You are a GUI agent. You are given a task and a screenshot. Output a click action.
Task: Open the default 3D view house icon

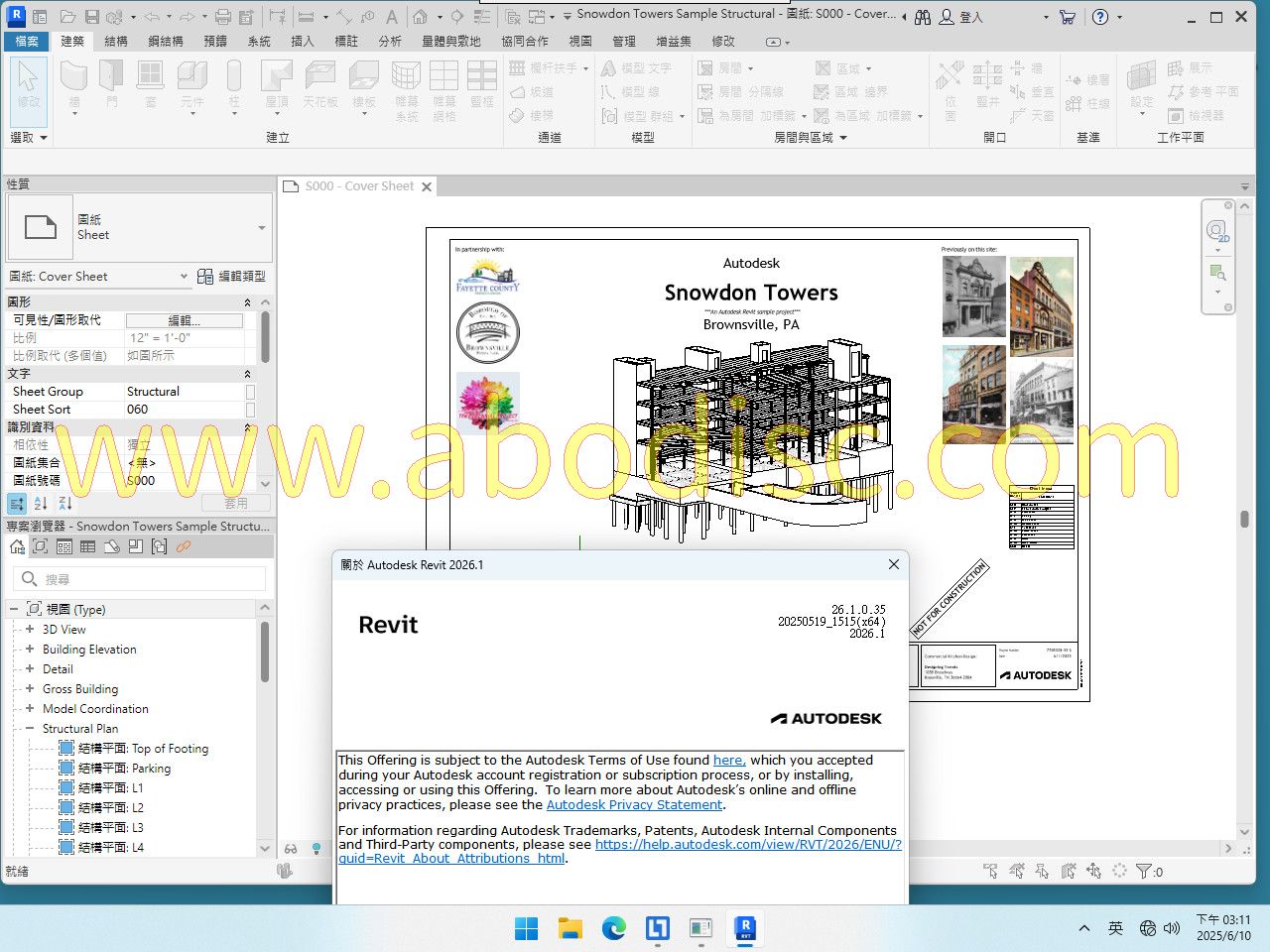[x=421, y=17]
